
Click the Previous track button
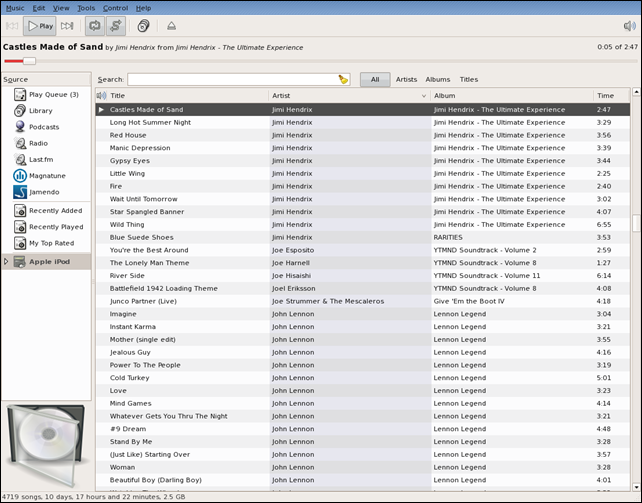point(12,26)
